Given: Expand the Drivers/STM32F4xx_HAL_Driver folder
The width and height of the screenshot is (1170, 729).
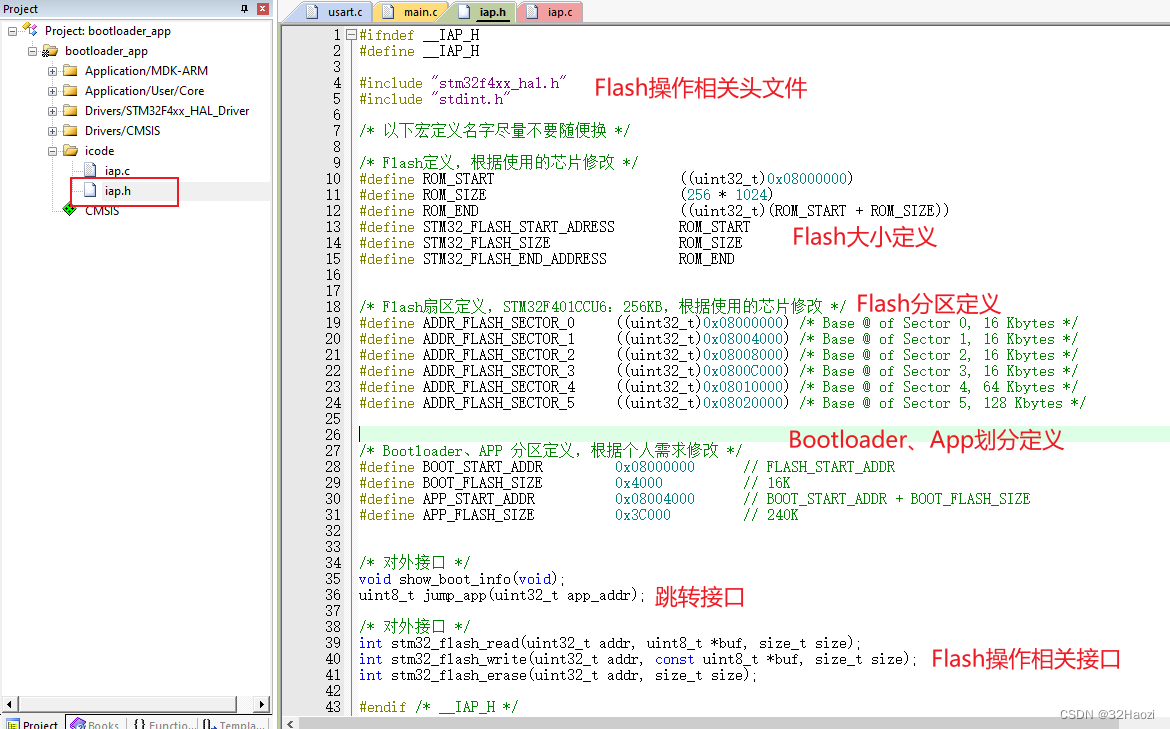Looking at the screenshot, I should 52,111.
